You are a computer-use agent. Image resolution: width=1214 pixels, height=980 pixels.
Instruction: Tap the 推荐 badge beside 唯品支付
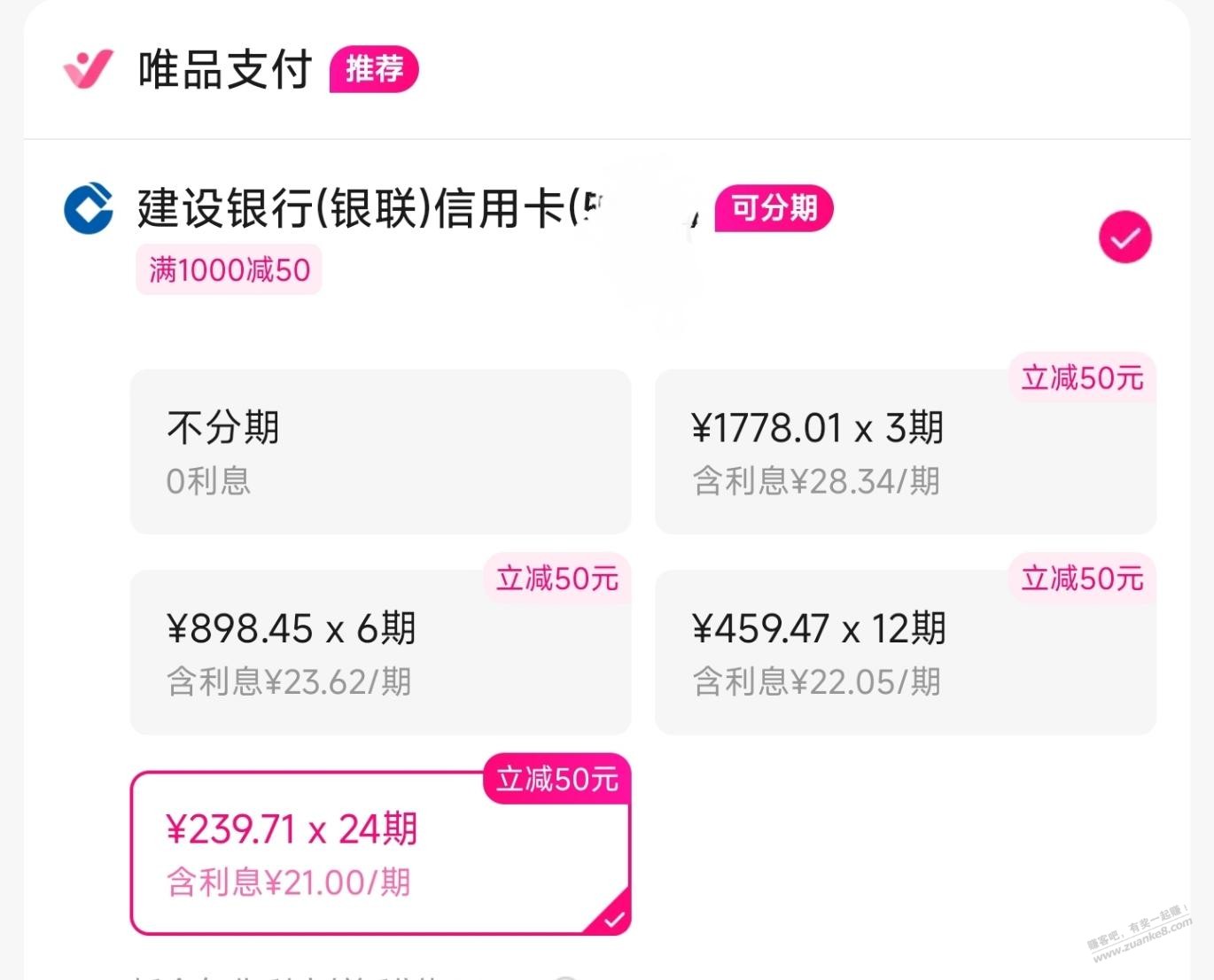tap(374, 69)
